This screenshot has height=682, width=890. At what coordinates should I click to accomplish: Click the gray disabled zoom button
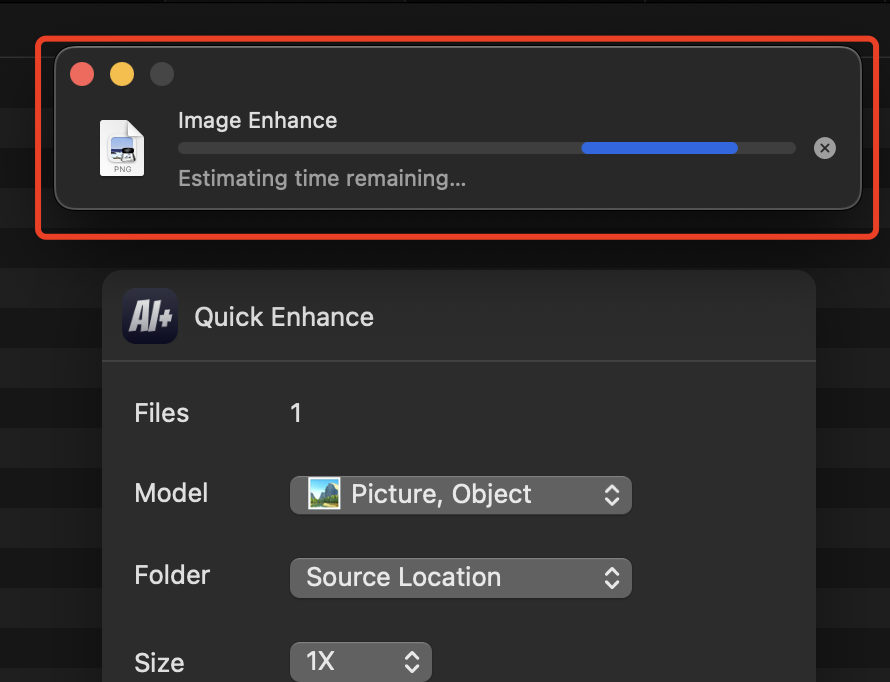coord(161,74)
